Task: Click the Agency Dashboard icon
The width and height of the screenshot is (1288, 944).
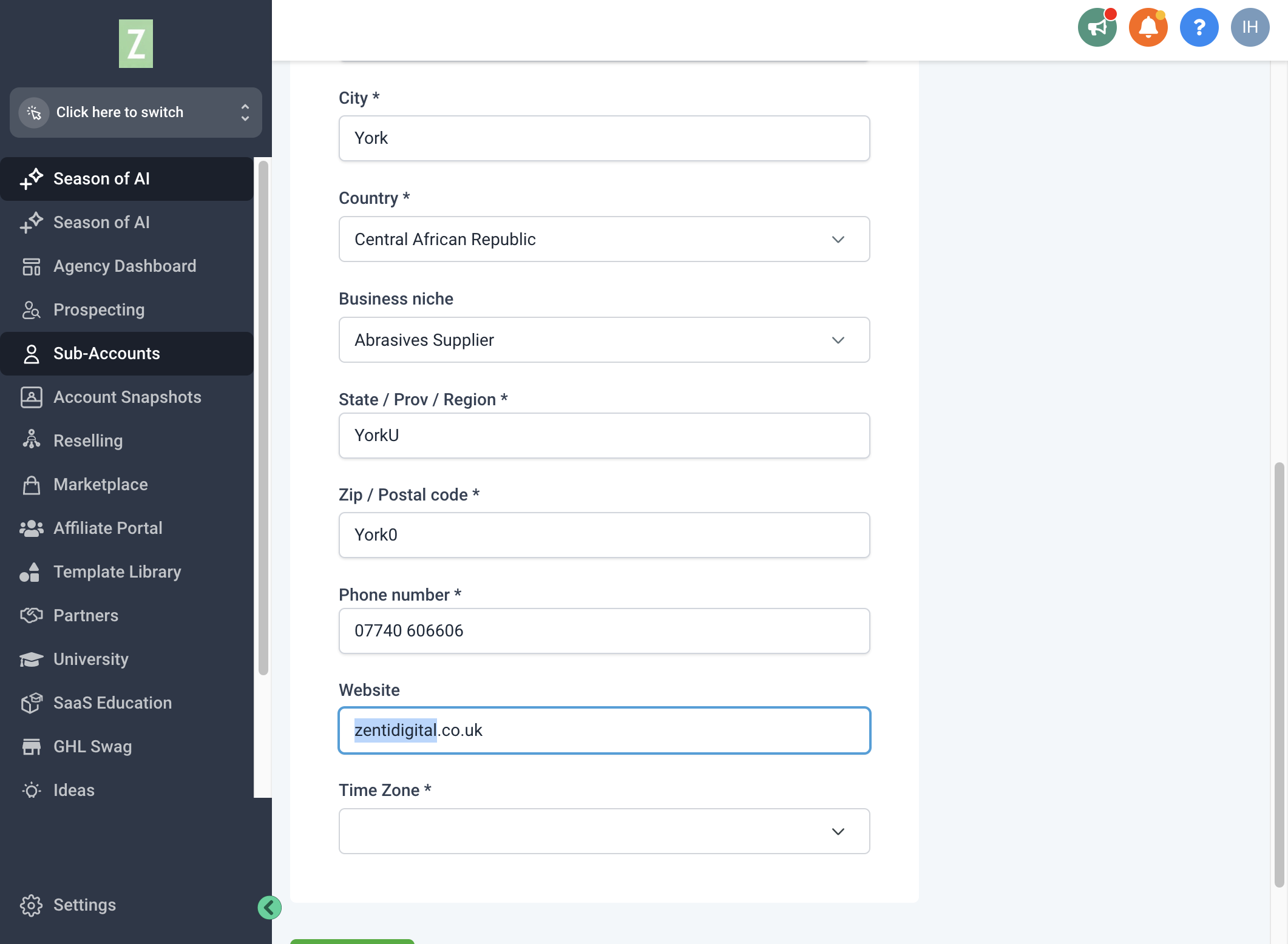Action: 31,266
